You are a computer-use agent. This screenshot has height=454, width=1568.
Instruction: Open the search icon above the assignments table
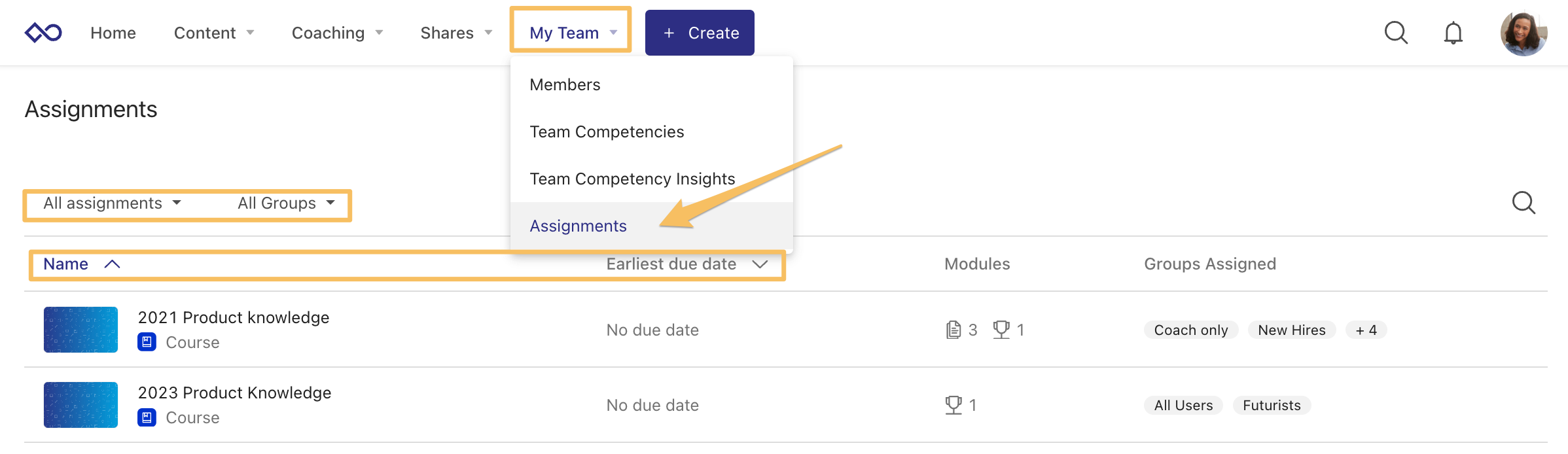[x=1524, y=203]
